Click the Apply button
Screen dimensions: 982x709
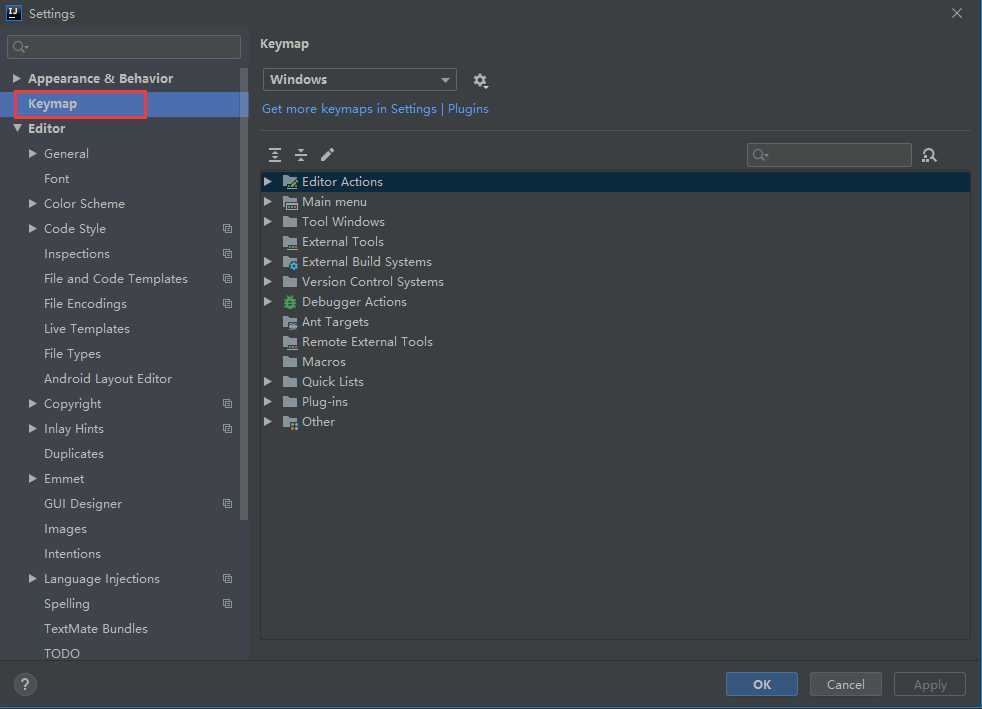coord(929,684)
